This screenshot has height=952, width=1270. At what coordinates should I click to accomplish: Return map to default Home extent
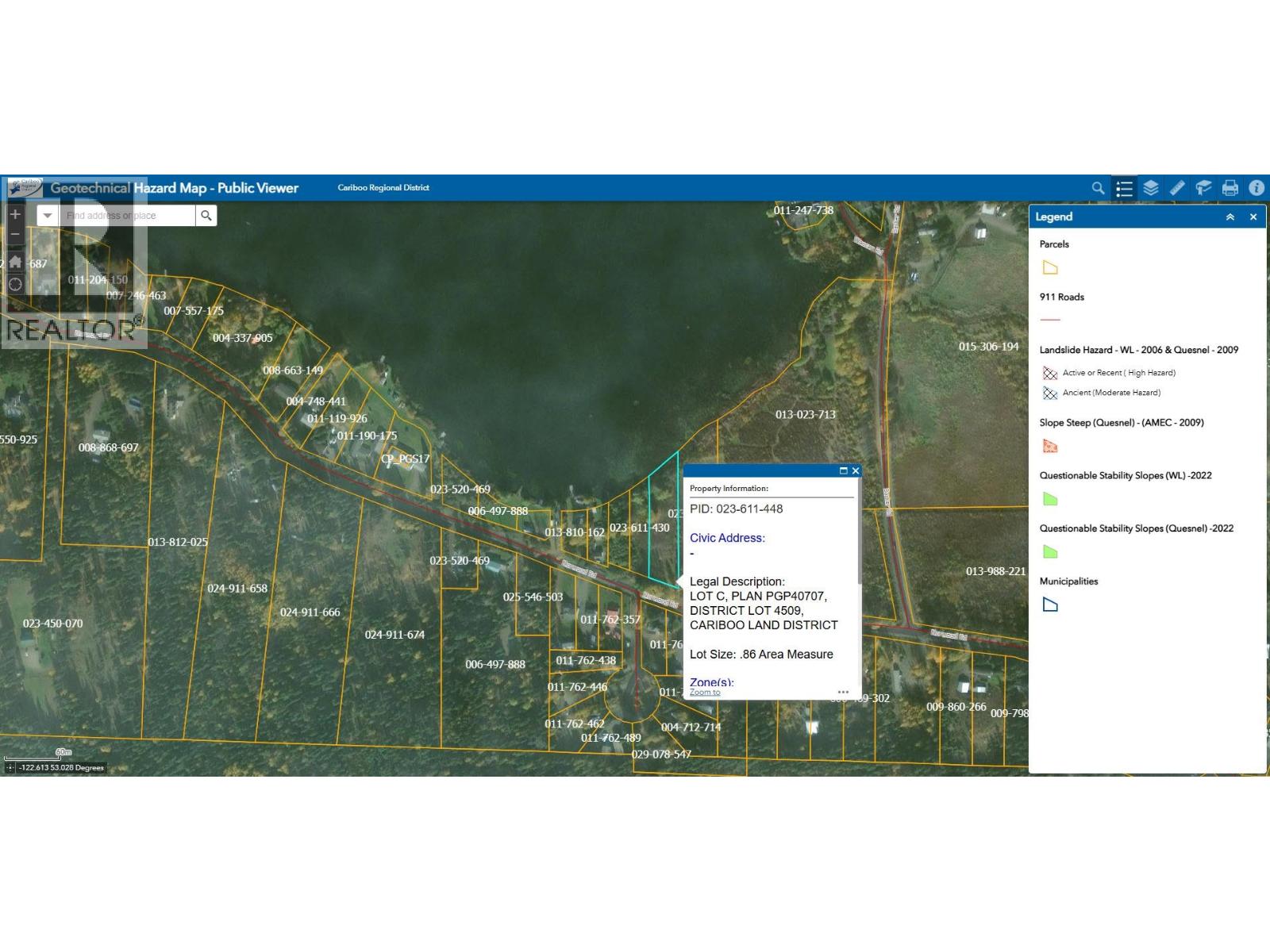tap(15, 263)
